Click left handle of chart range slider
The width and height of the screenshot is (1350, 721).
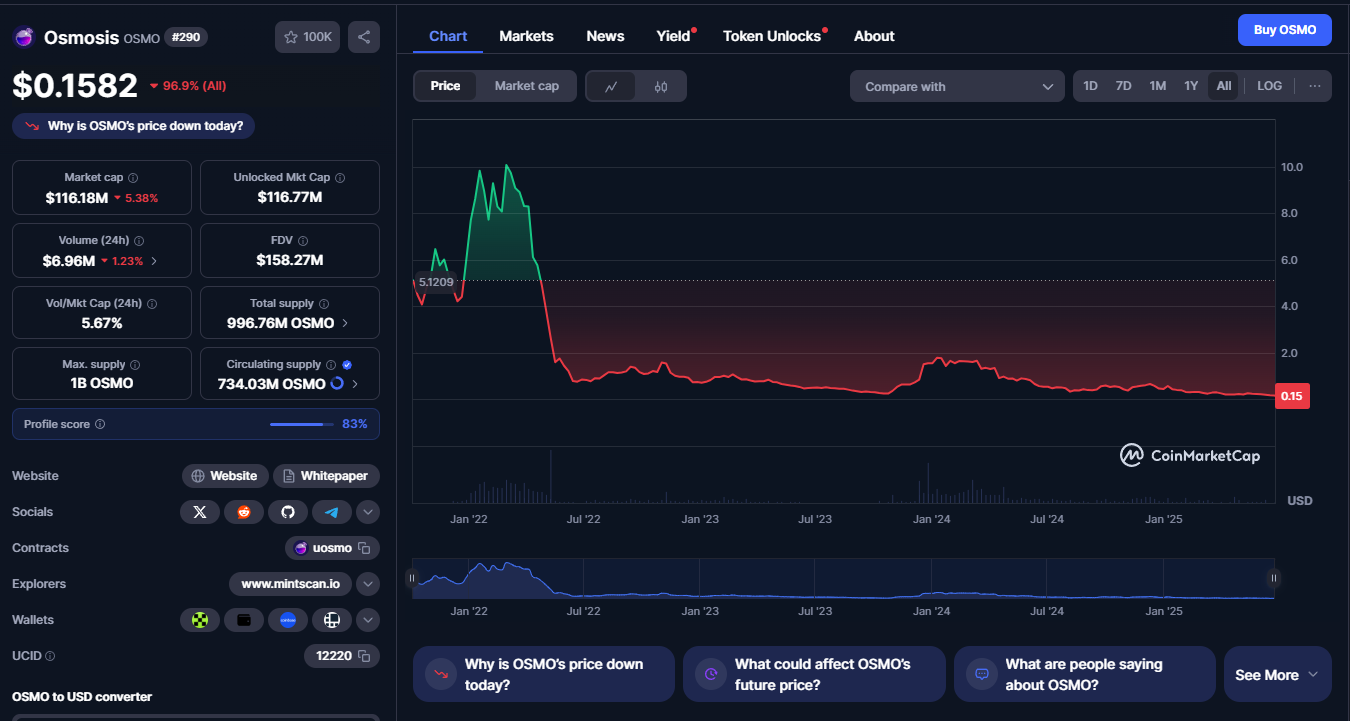pos(411,577)
